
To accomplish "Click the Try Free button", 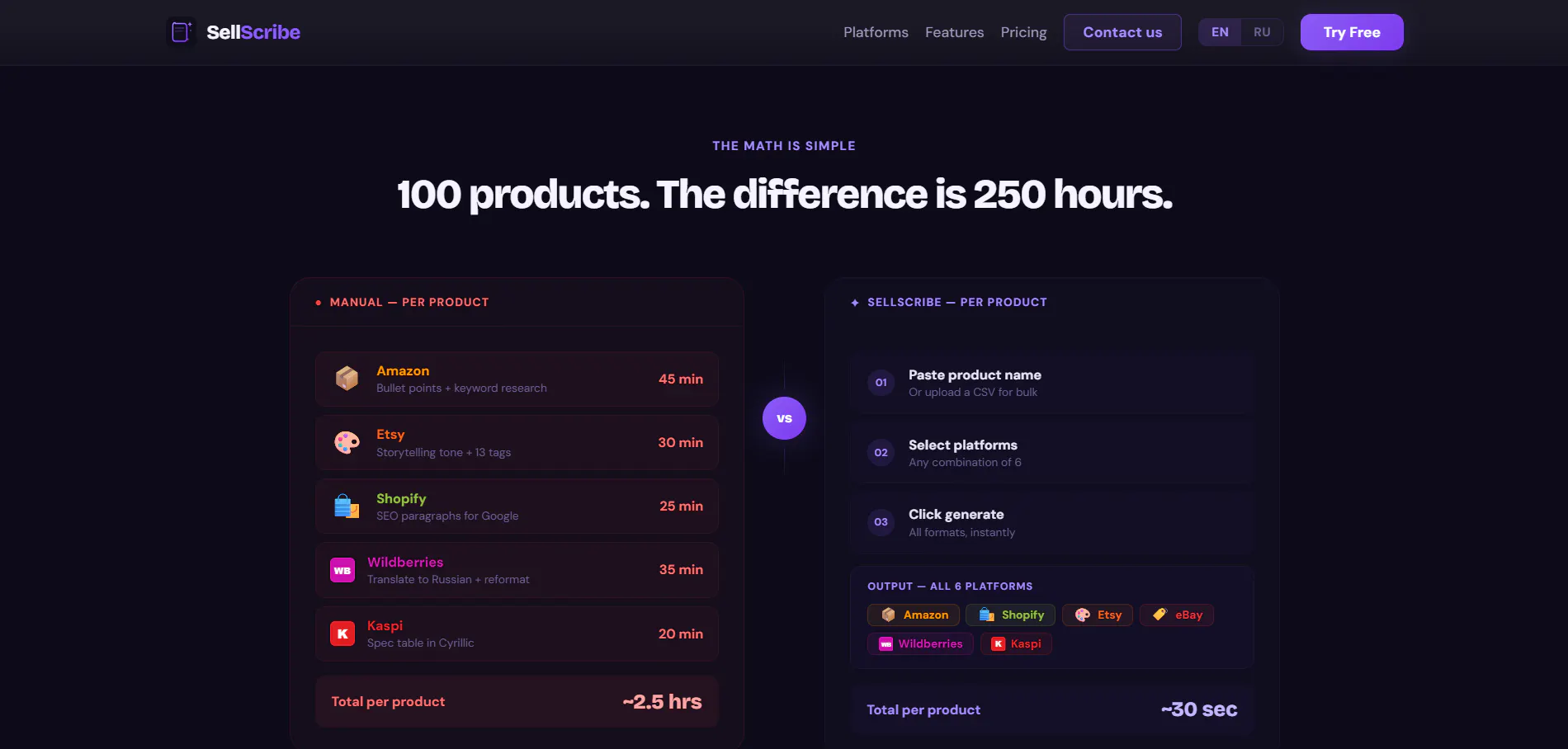I will 1352,32.
